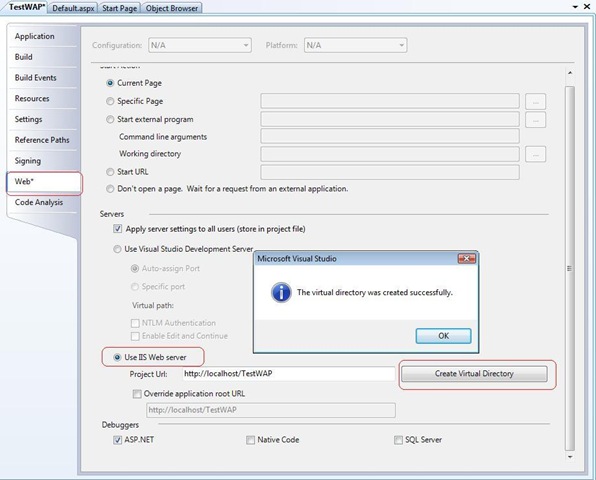596x480 pixels.
Task: Toggle Apply server settings to all users
Action: point(117,229)
